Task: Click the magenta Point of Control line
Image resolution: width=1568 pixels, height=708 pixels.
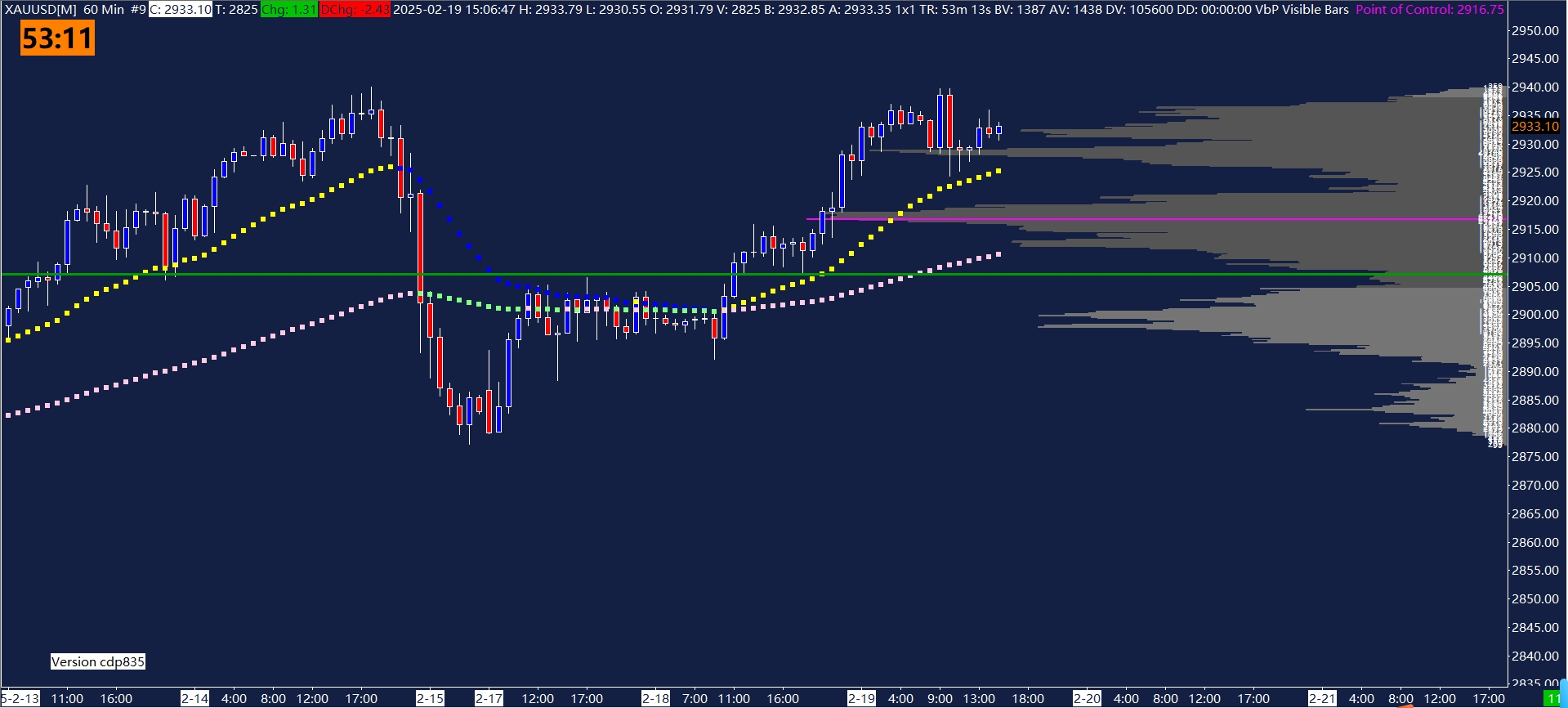Action: click(1155, 219)
